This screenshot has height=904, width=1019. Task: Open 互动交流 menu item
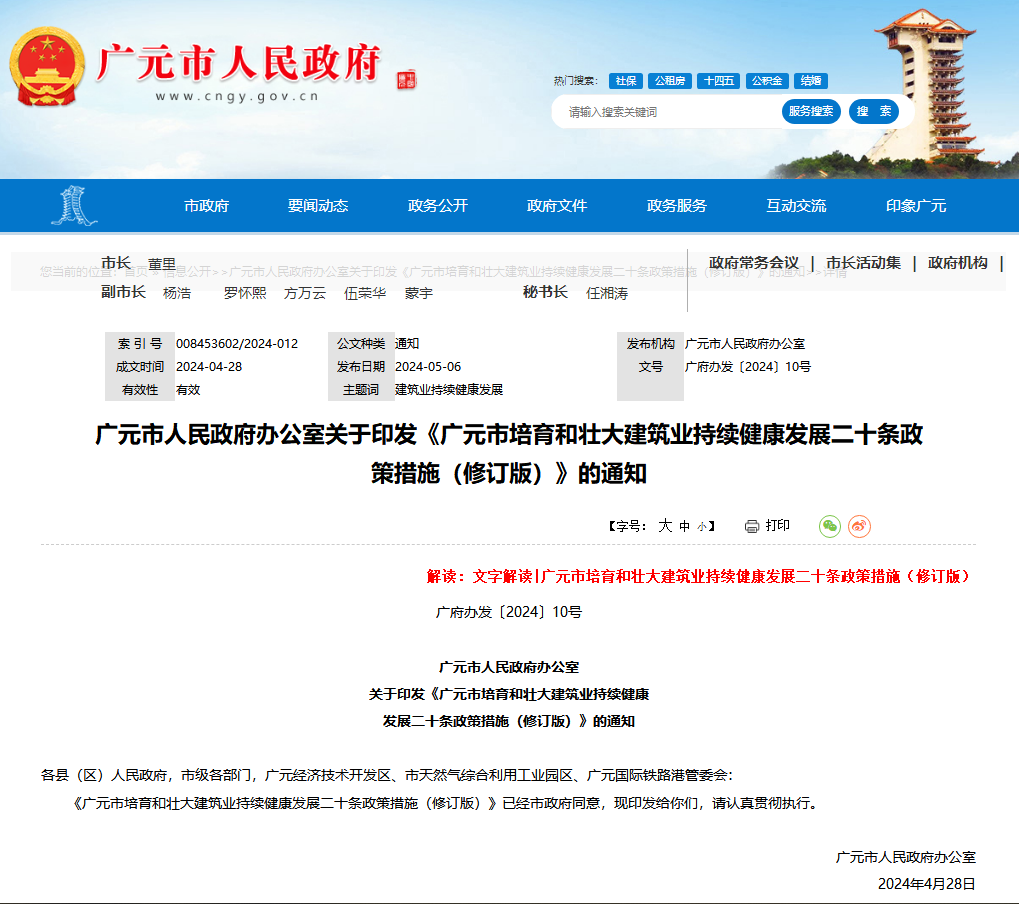pos(796,206)
